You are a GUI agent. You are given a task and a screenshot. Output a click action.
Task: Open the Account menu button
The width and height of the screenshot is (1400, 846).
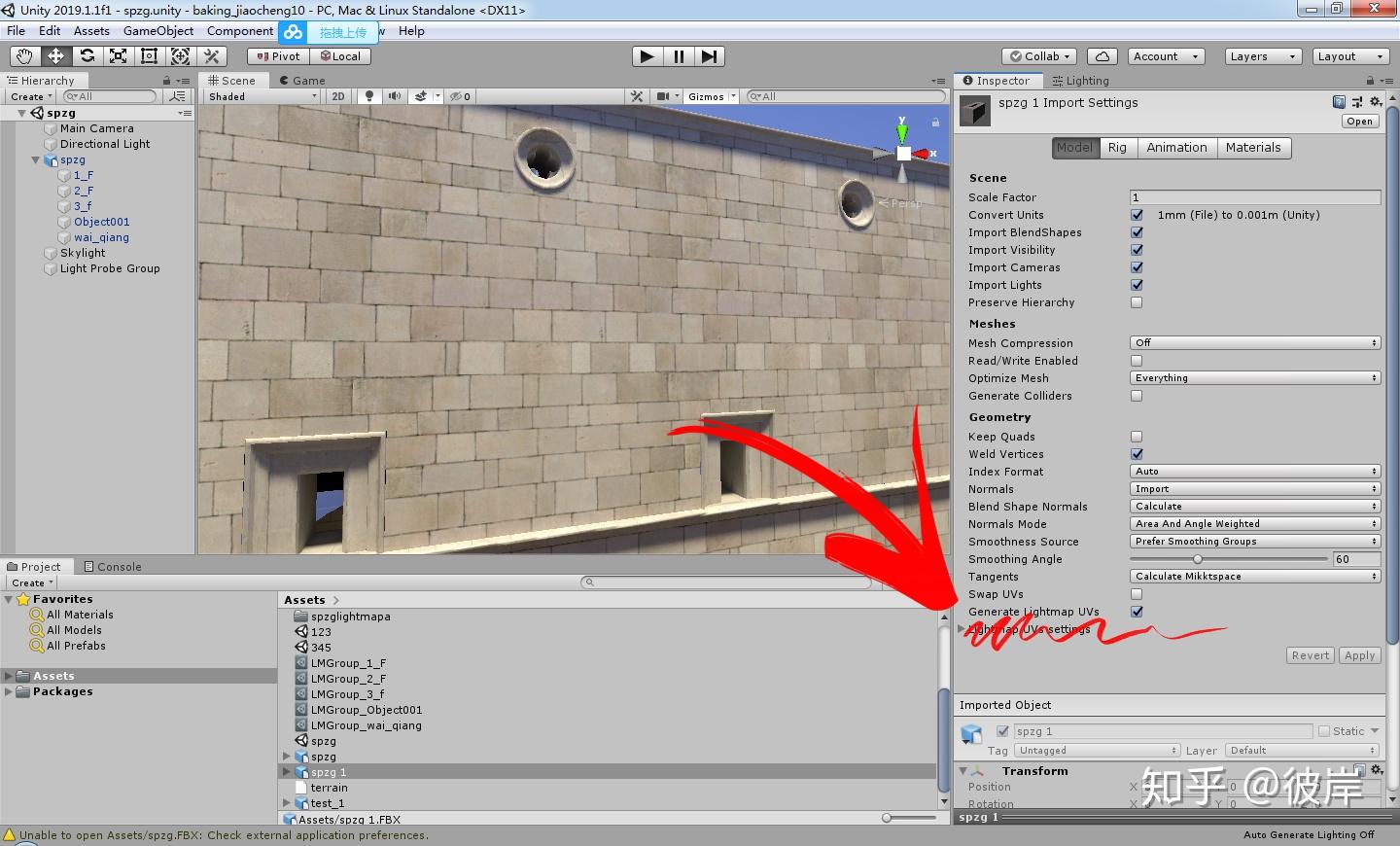tap(1167, 56)
